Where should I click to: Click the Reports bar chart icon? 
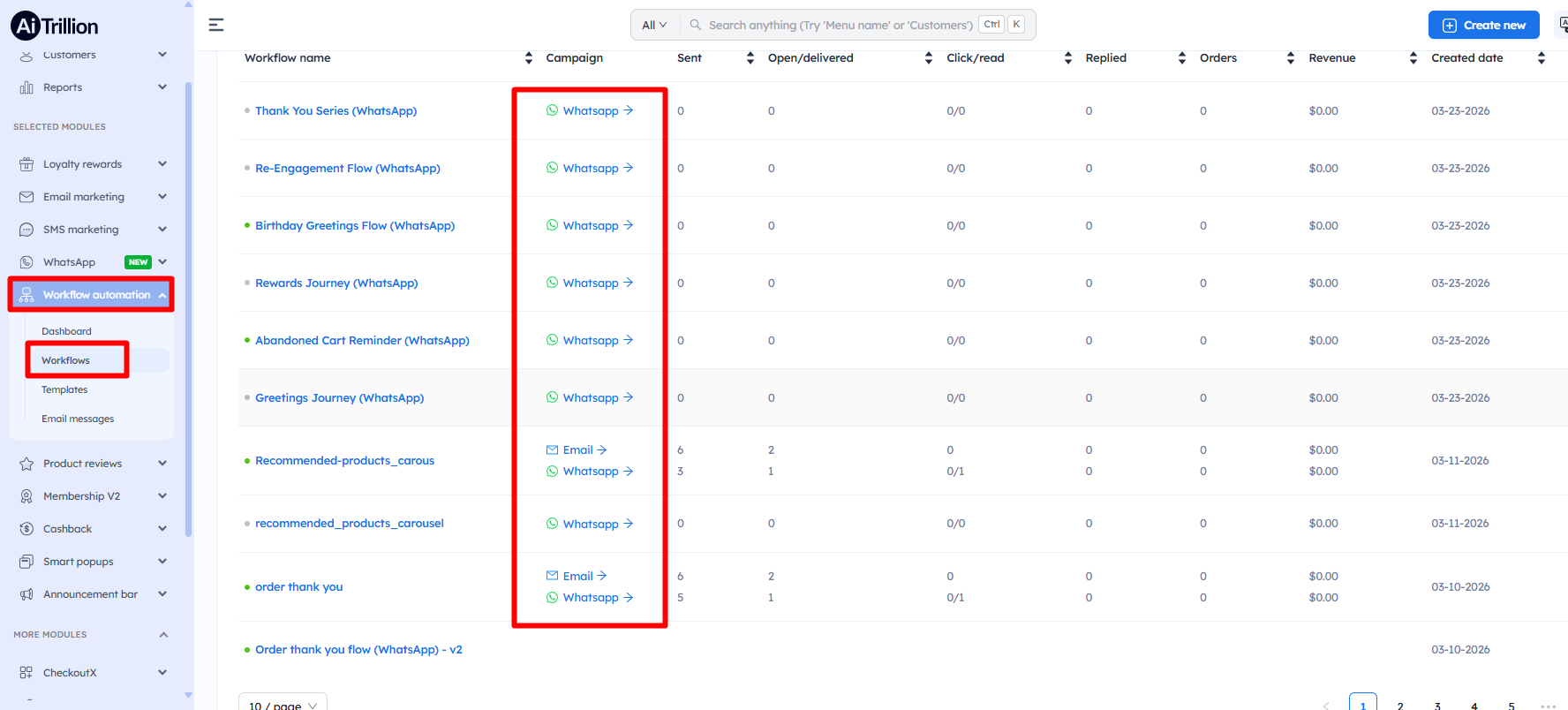point(26,87)
